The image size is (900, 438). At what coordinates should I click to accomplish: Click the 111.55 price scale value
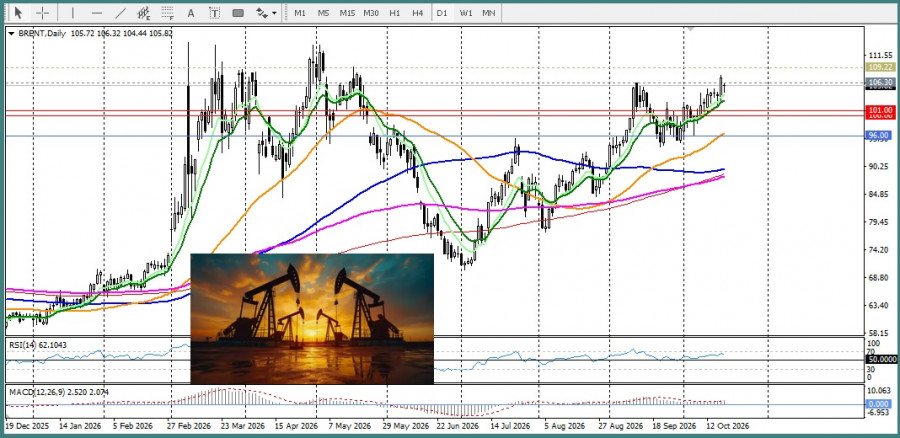(880, 55)
